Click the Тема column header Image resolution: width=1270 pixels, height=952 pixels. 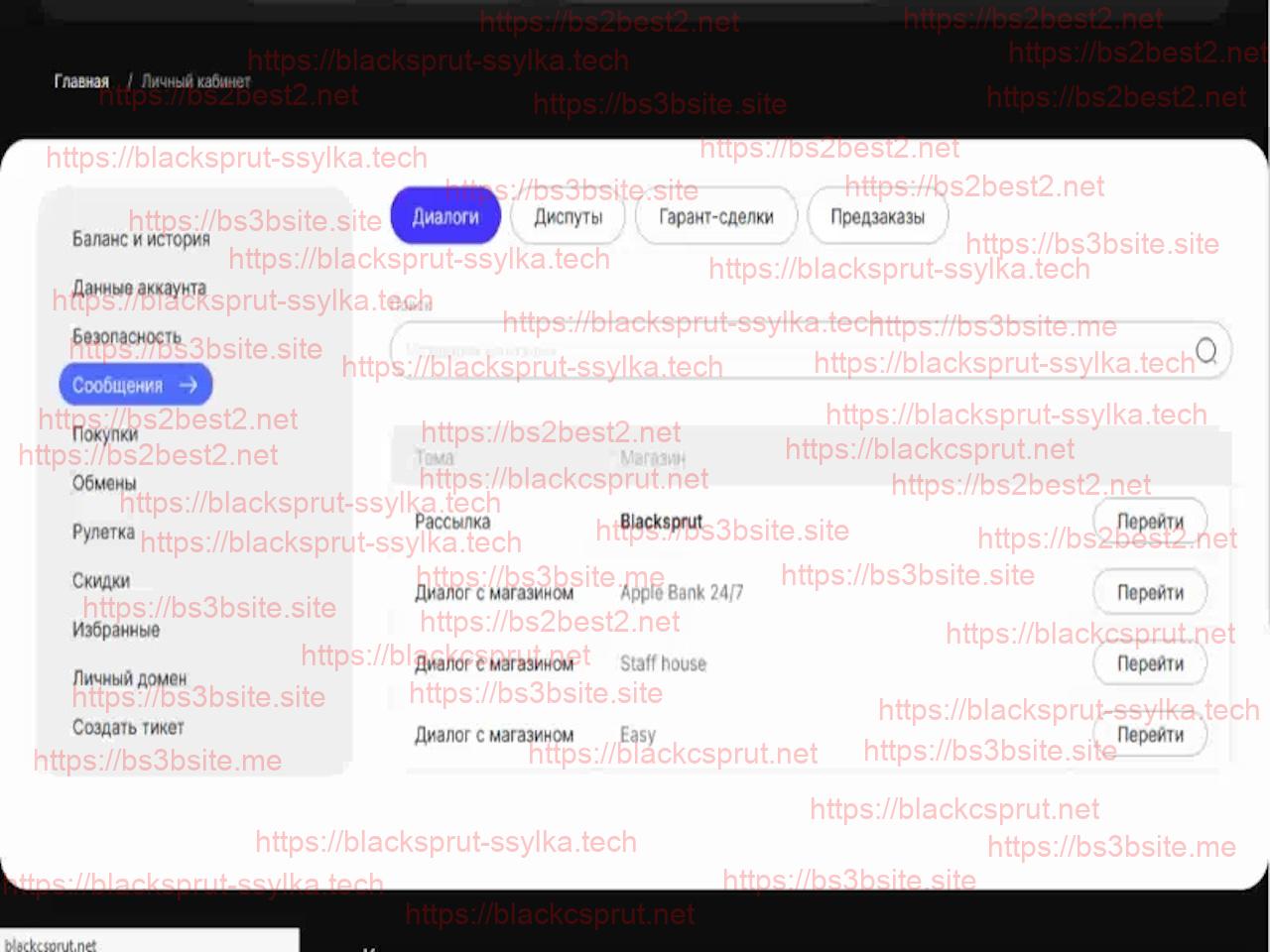[x=435, y=457]
